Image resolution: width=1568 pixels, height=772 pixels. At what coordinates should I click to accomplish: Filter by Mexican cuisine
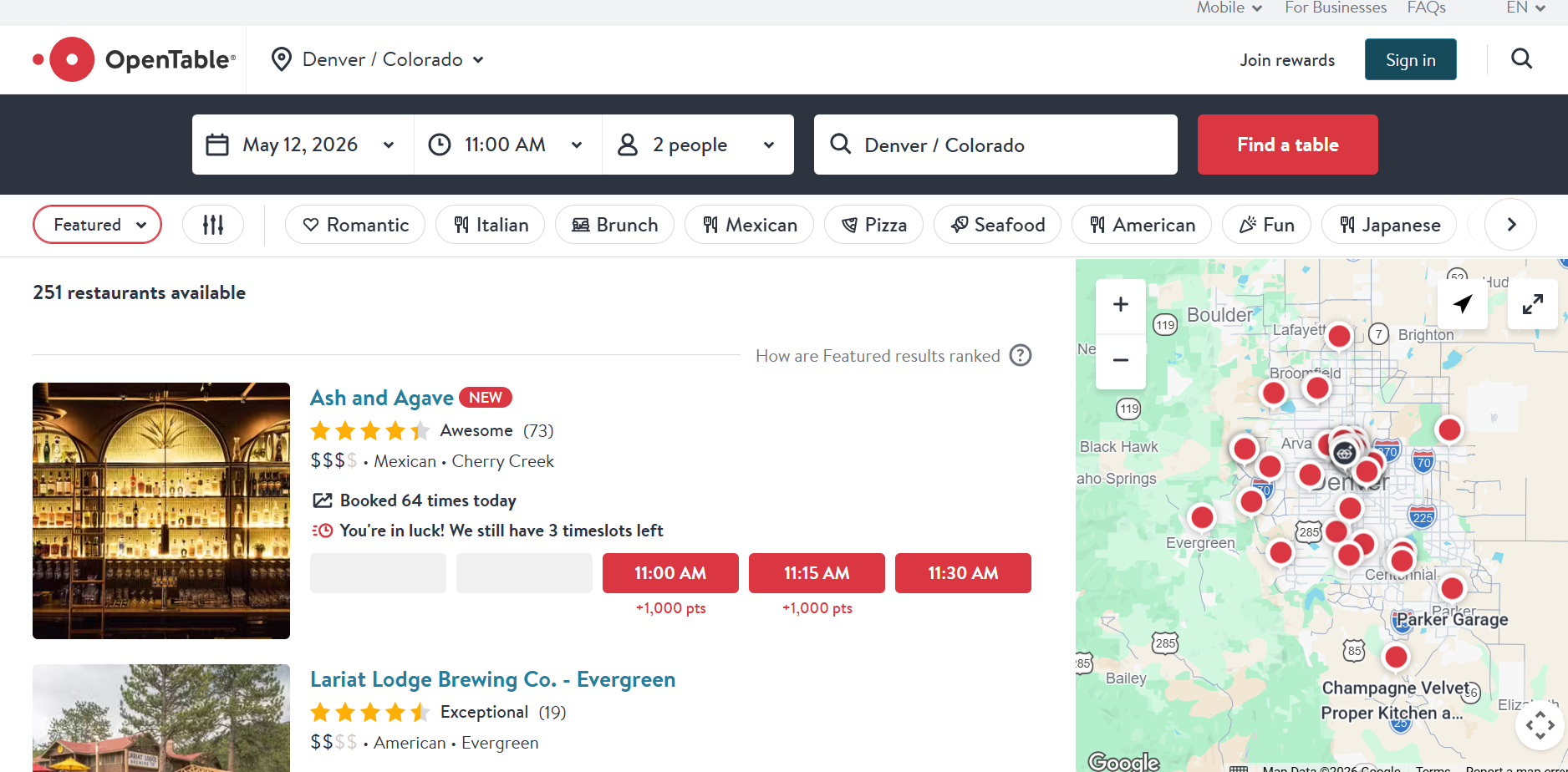[x=749, y=225]
